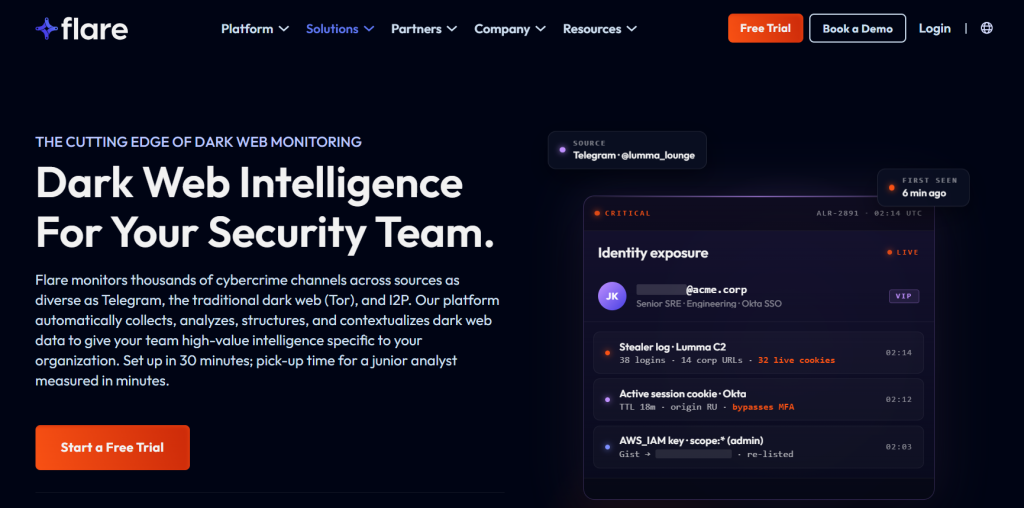Open the language globe icon

(x=987, y=28)
